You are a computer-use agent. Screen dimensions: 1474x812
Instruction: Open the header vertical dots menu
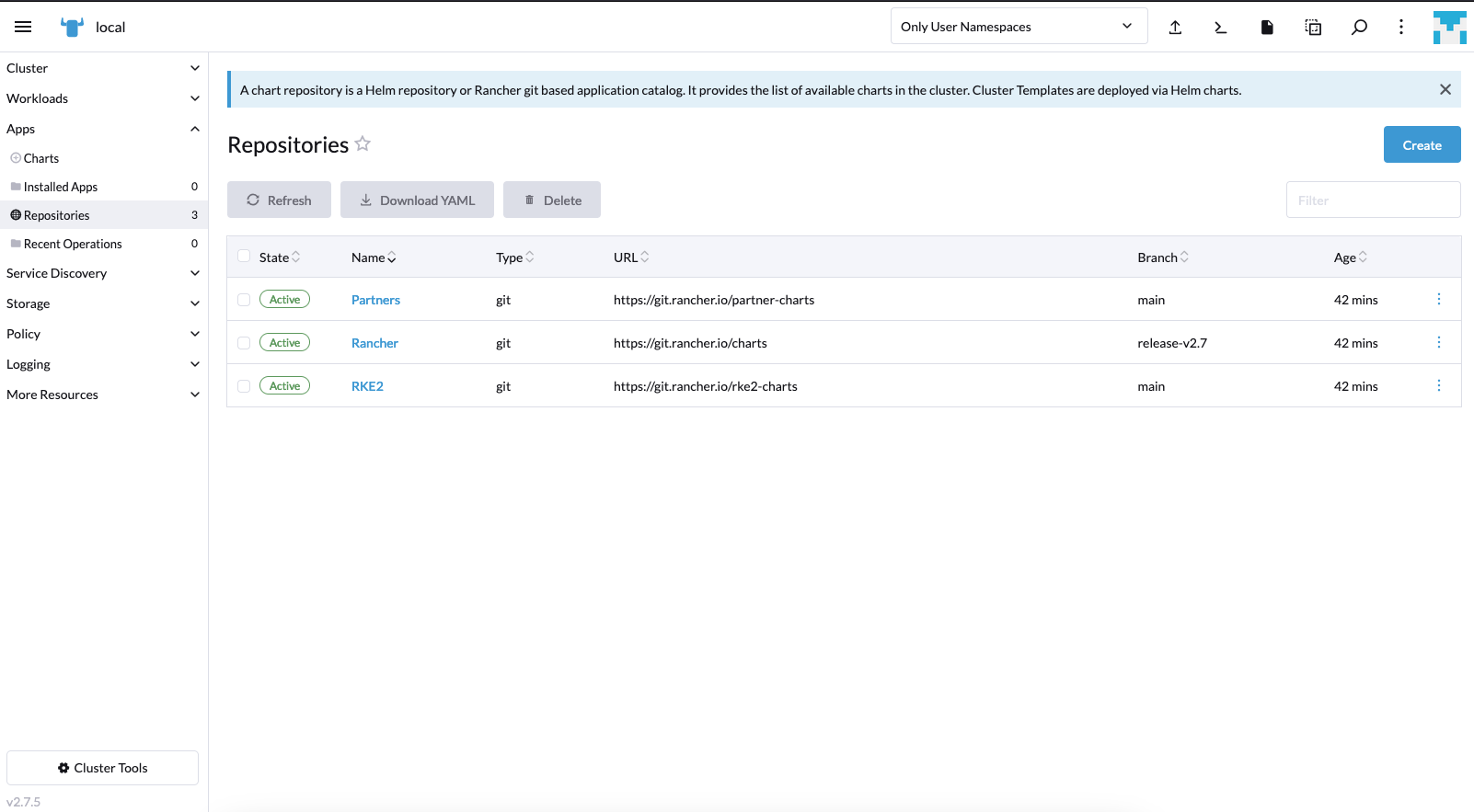coord(1401,27)
